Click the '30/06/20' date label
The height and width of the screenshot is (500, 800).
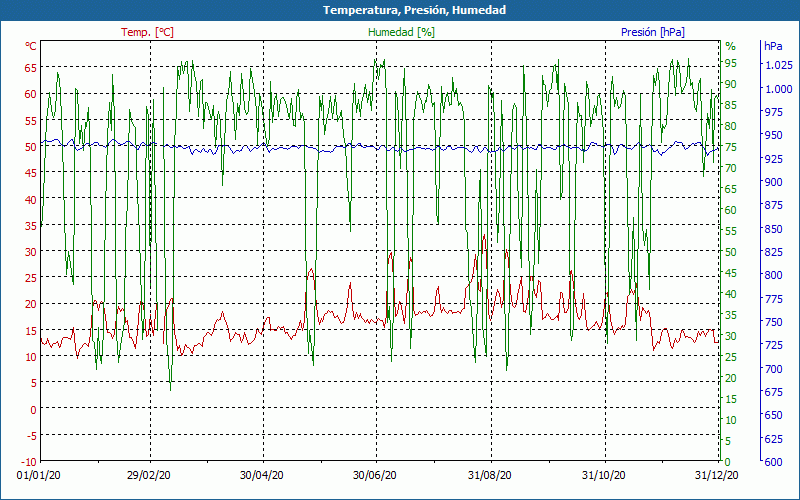pyautogui.click(x=374, y=475)
